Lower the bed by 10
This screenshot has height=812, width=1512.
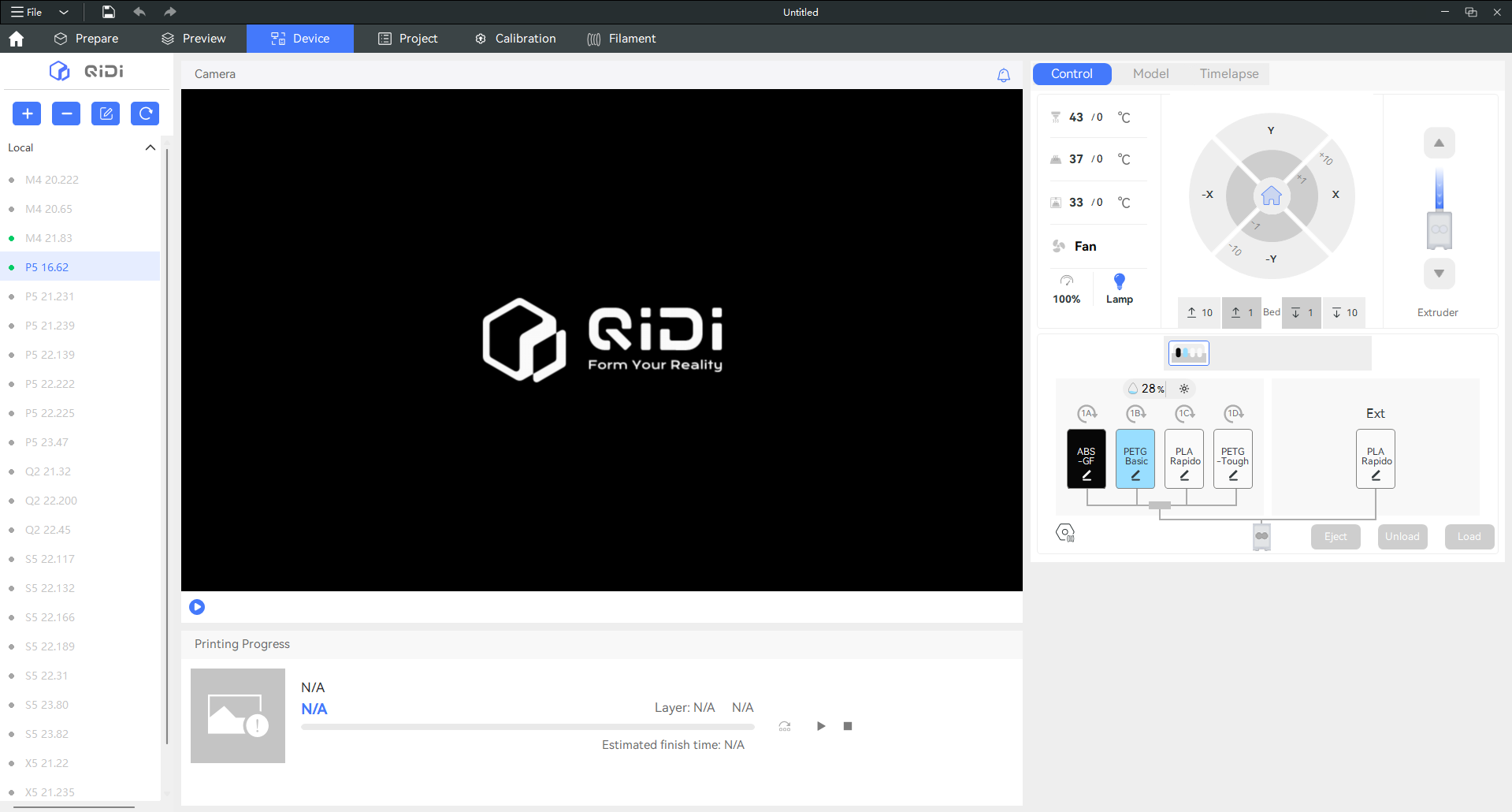coord(1344,313)
